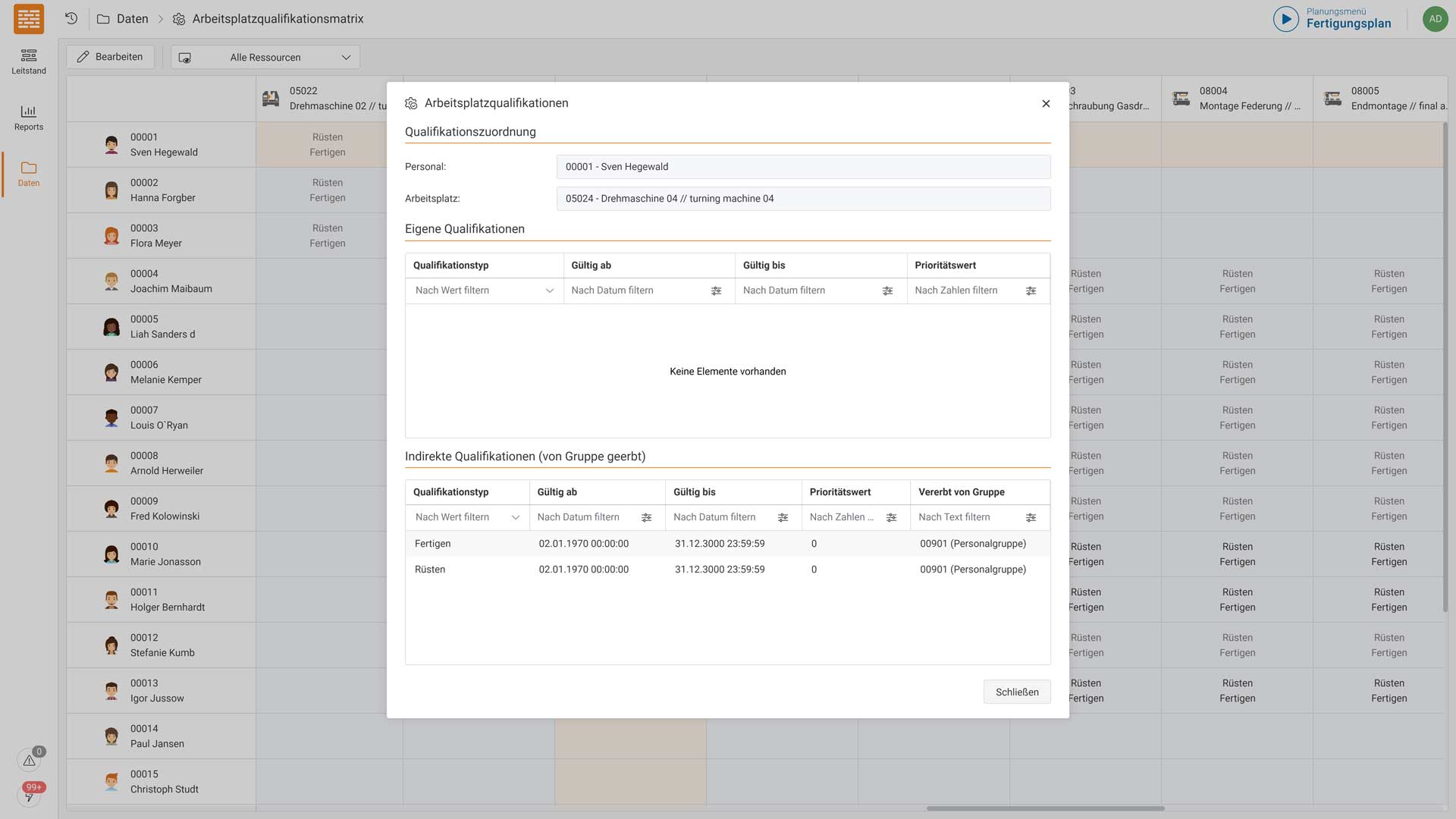Image resolution: width=1456 pixels, height=819 pixels.
Task: Open Prioritätswert filter options in Eigene Qualifikationen
Action: pyautogui.click(x=1031, y=290)
